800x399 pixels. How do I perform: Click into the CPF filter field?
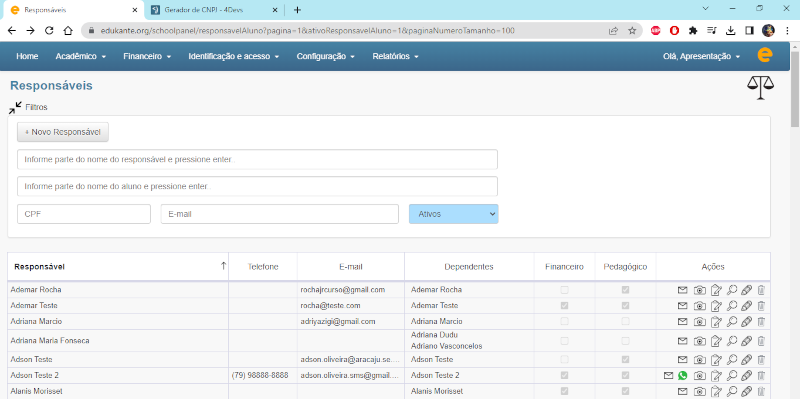tap(84, 214)
